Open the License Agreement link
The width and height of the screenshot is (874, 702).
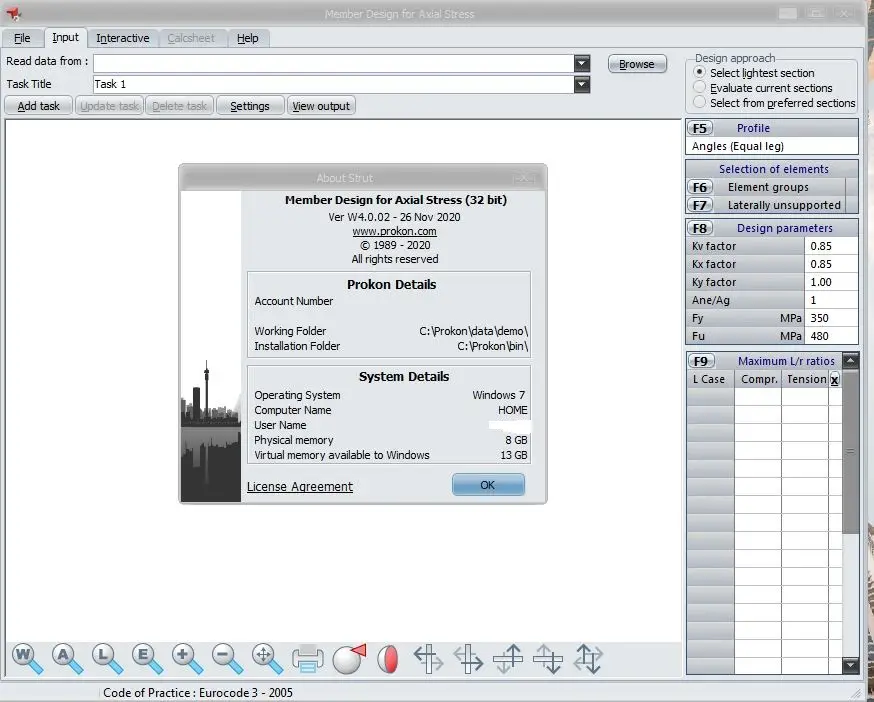coord(300,487)
